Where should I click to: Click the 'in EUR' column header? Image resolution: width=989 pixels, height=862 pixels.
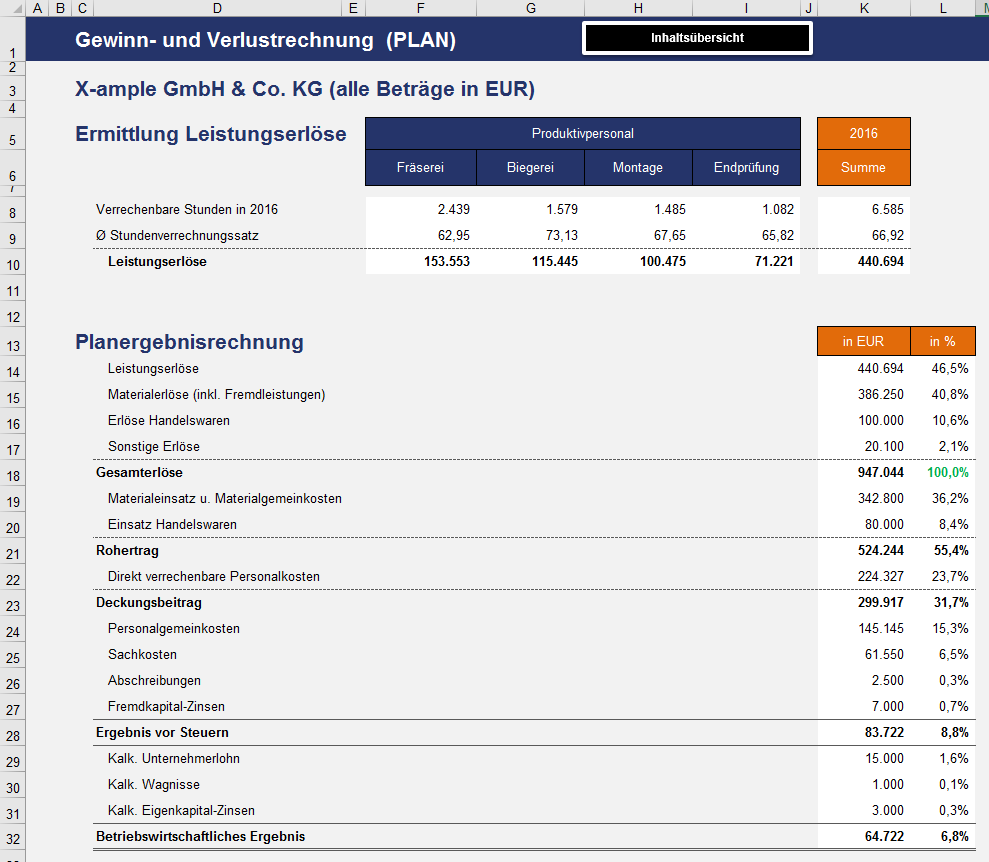(863, 341)
